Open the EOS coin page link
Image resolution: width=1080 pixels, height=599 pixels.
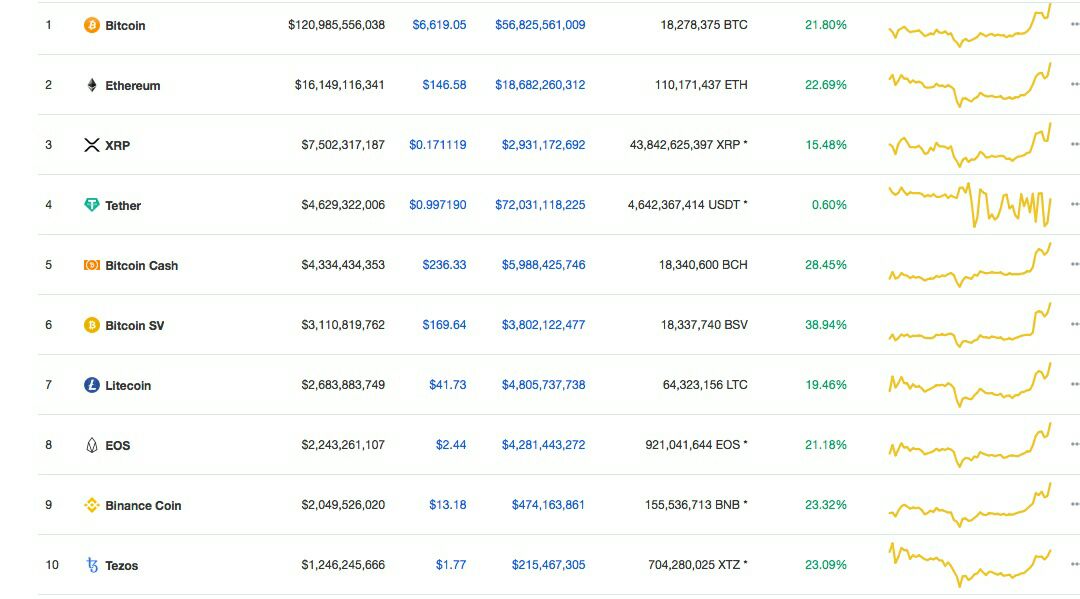point(117,445)
